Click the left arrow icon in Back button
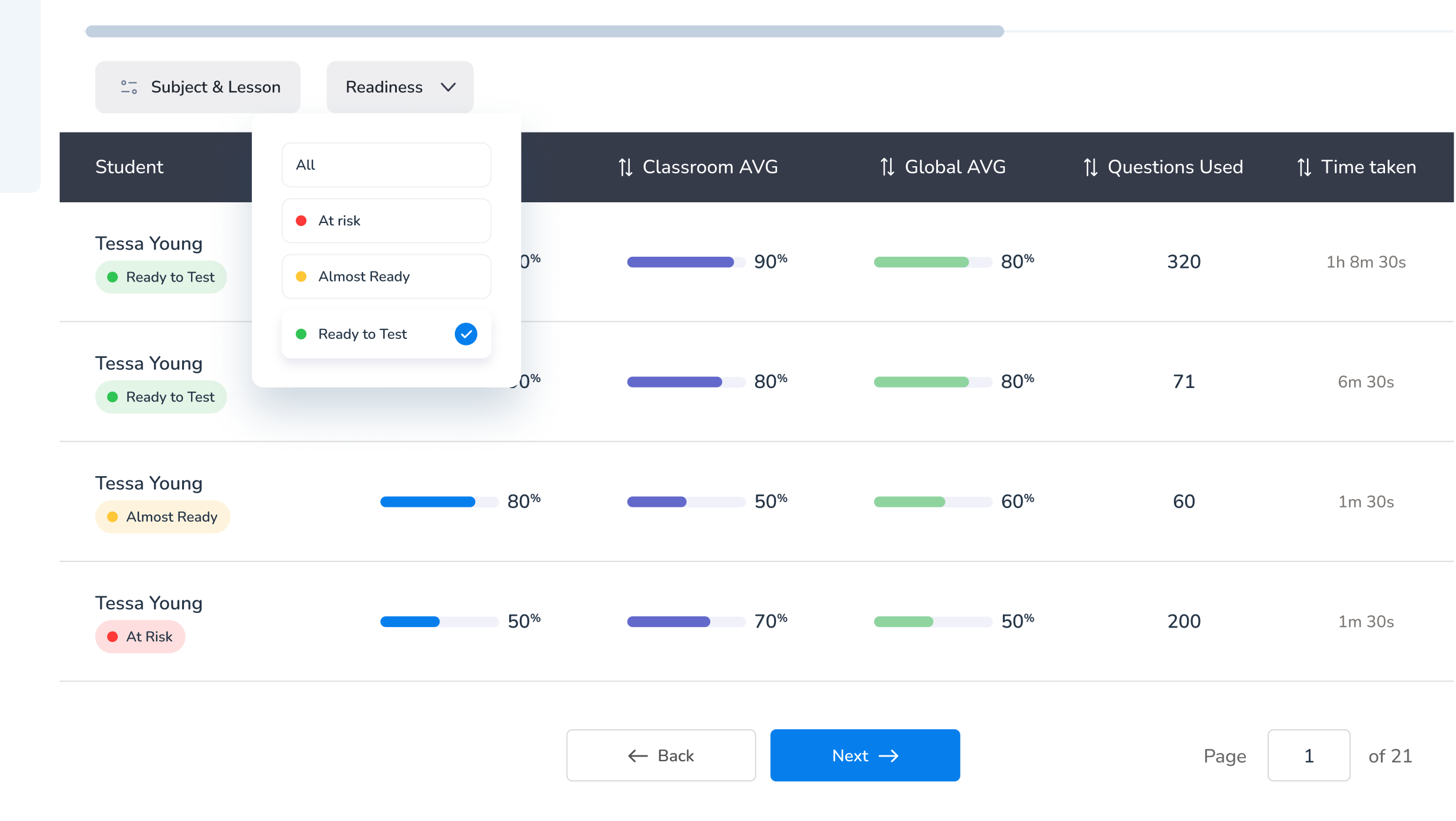 coord(638,756)
